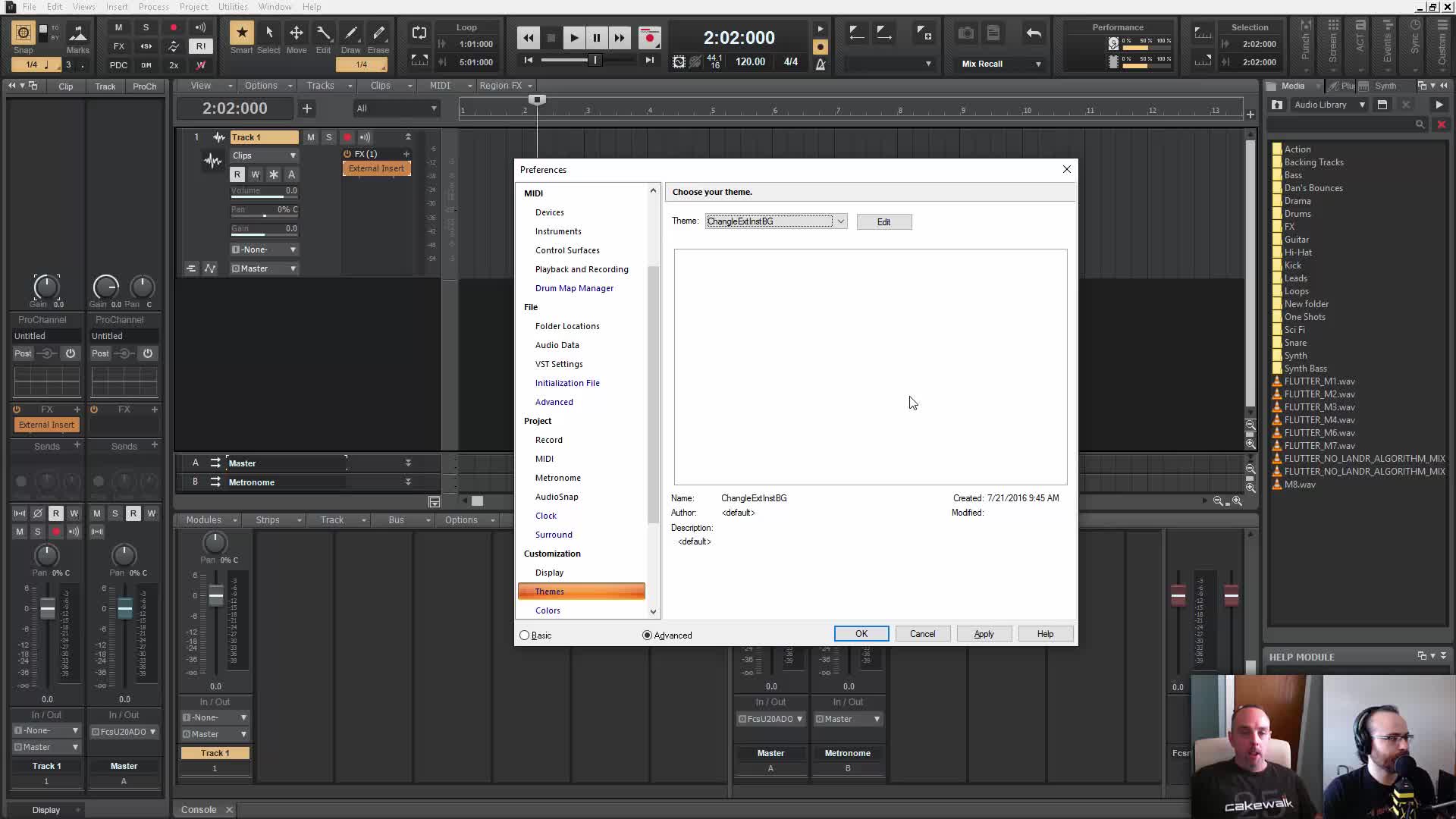
Task: Select the Smart tool star icon
Action: pos(241,33)
